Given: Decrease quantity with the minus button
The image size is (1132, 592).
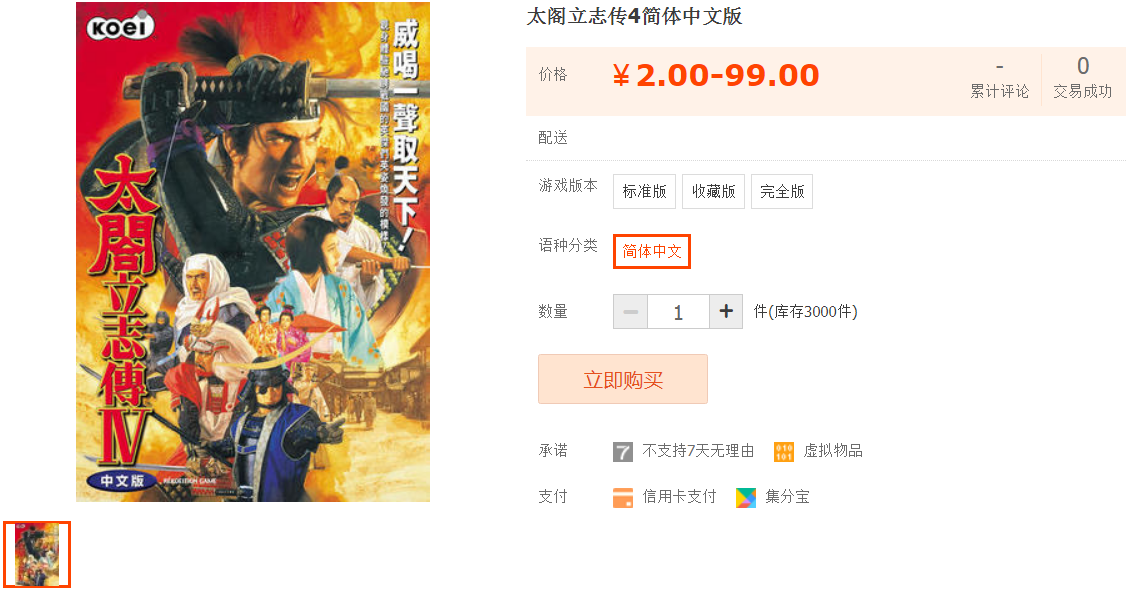Looking at the screenshot, I should pyautogui.click(x=630, y=312).
